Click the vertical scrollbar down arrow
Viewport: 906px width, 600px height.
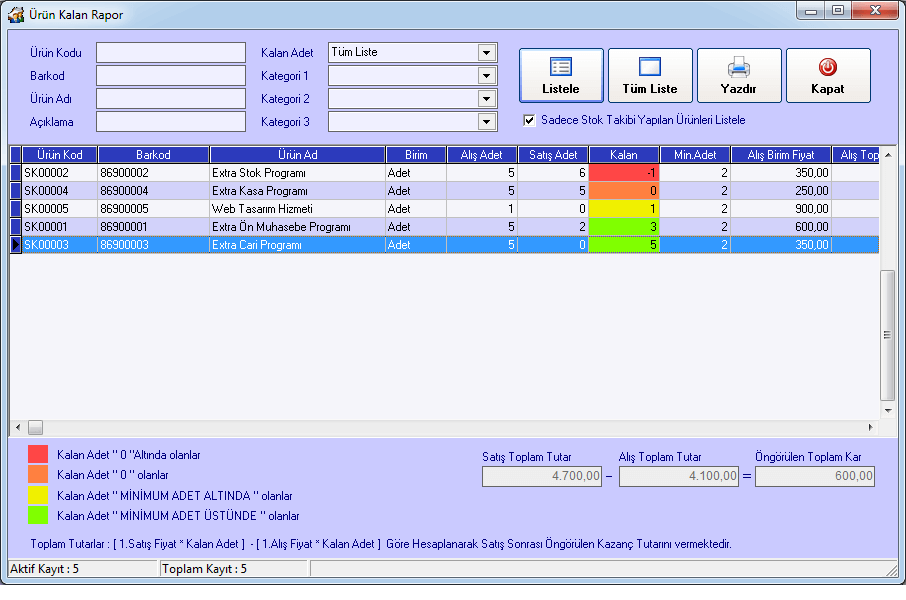point(888,411)
